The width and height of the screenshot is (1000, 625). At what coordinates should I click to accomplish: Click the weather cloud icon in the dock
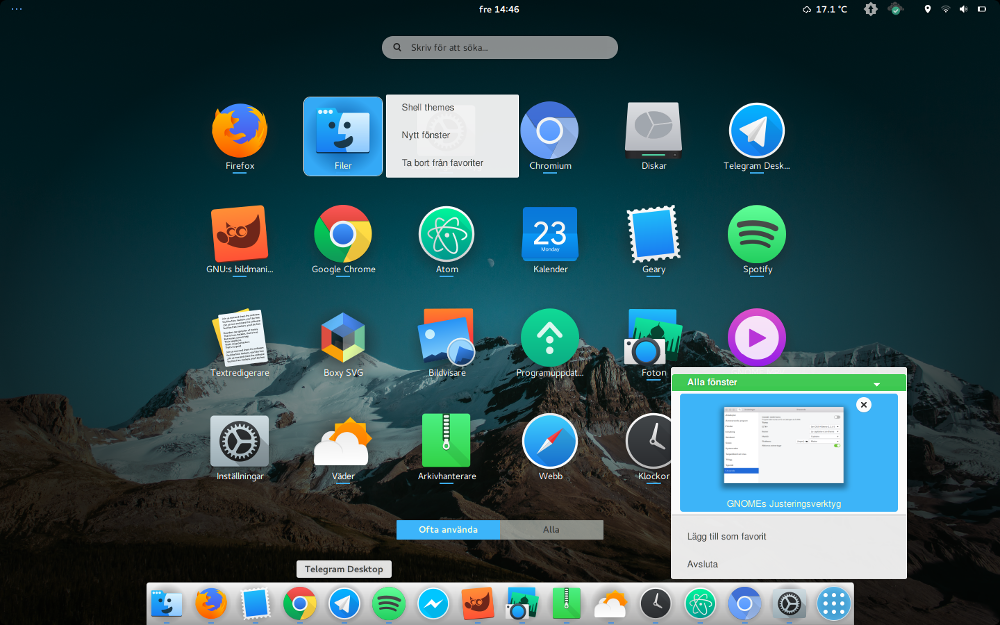[611, 603]
